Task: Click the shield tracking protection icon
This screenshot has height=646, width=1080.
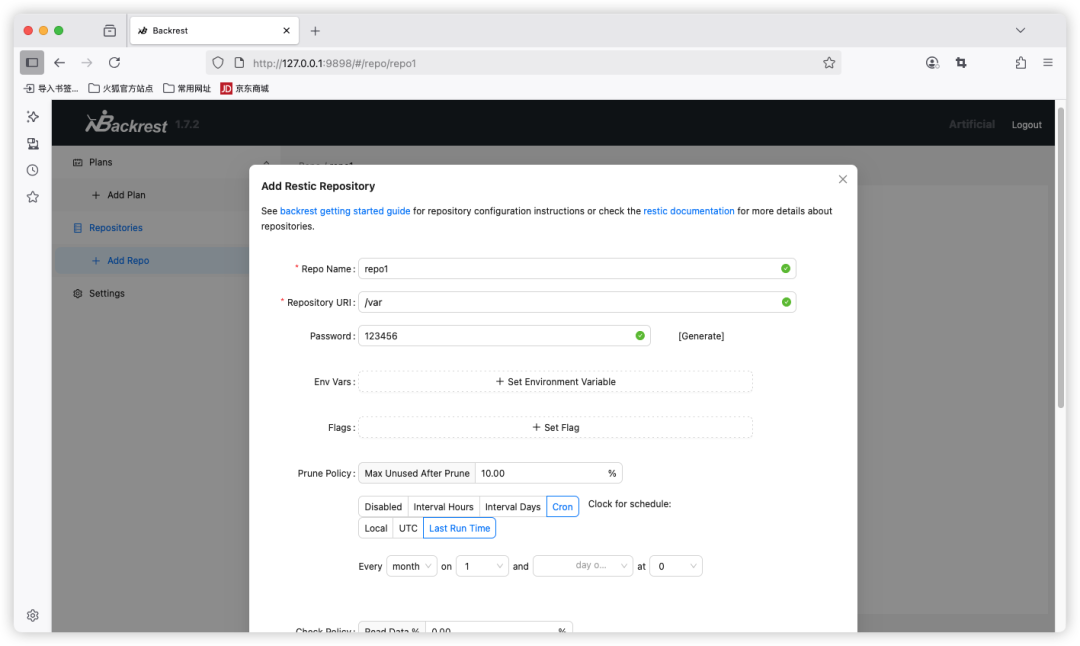Action: tap(218, 63)
